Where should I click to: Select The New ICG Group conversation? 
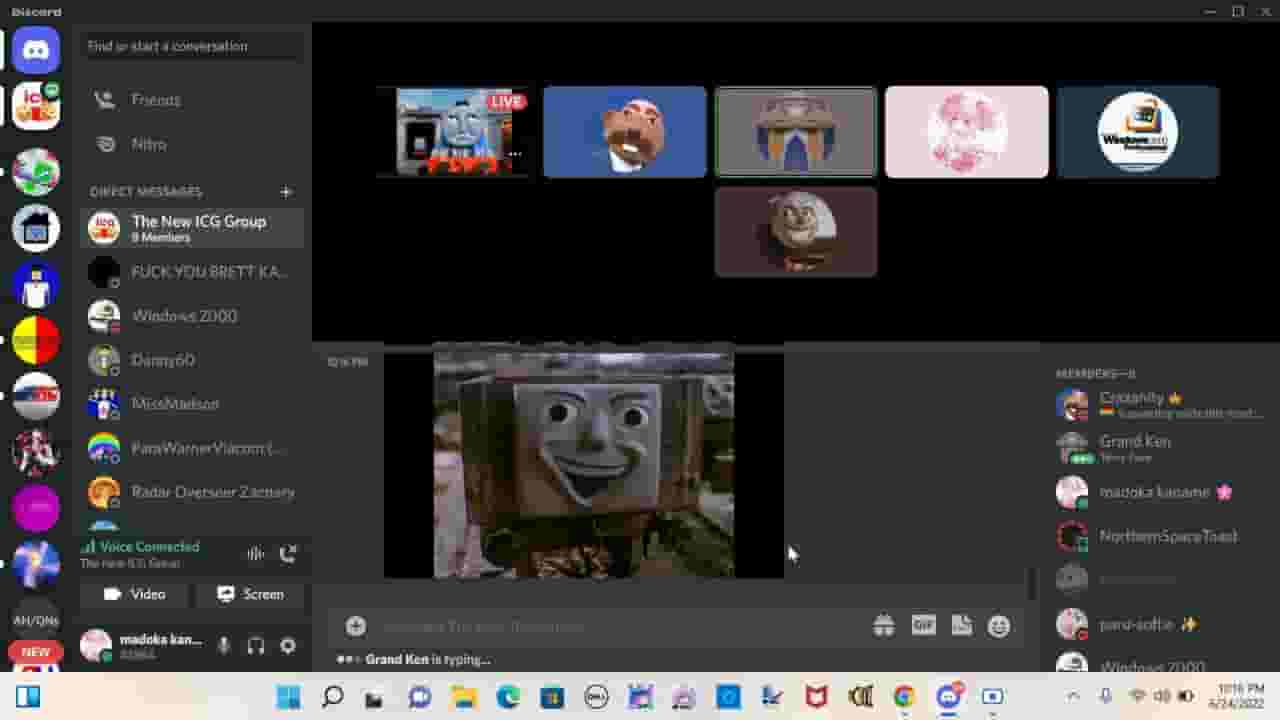click(x=191, y=228)
